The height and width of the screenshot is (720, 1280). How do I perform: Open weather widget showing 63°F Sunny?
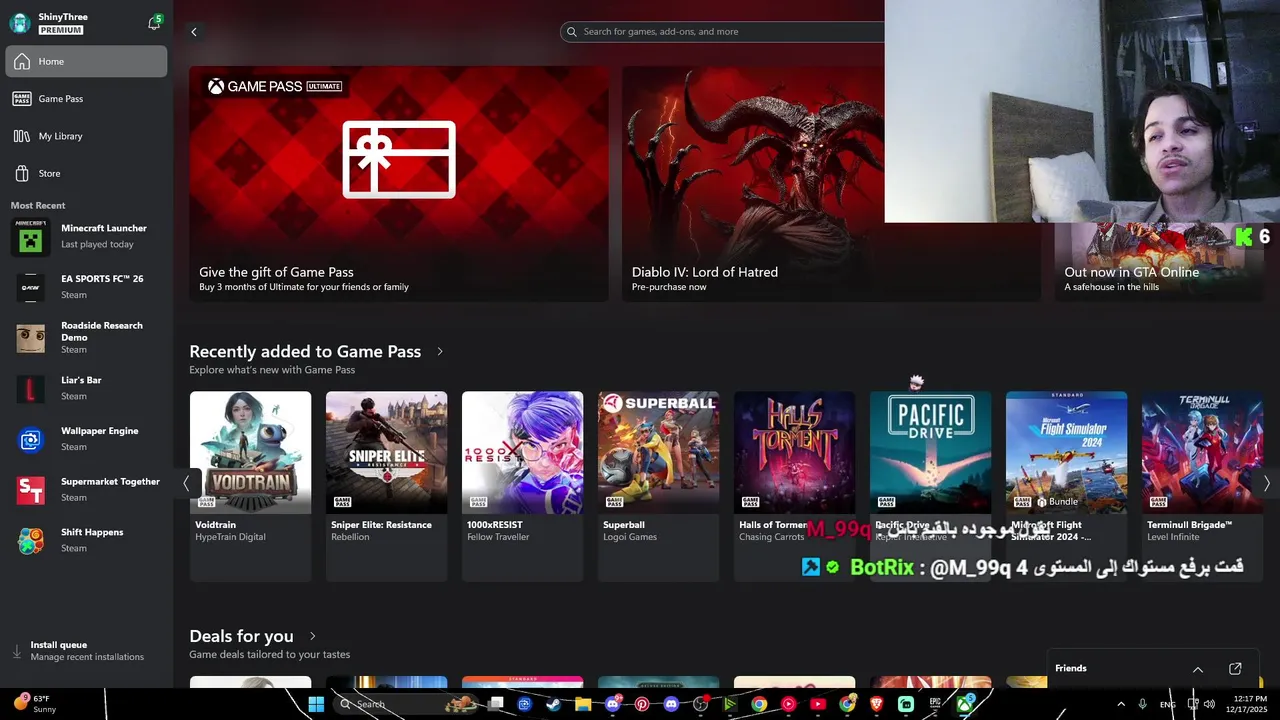35,704
